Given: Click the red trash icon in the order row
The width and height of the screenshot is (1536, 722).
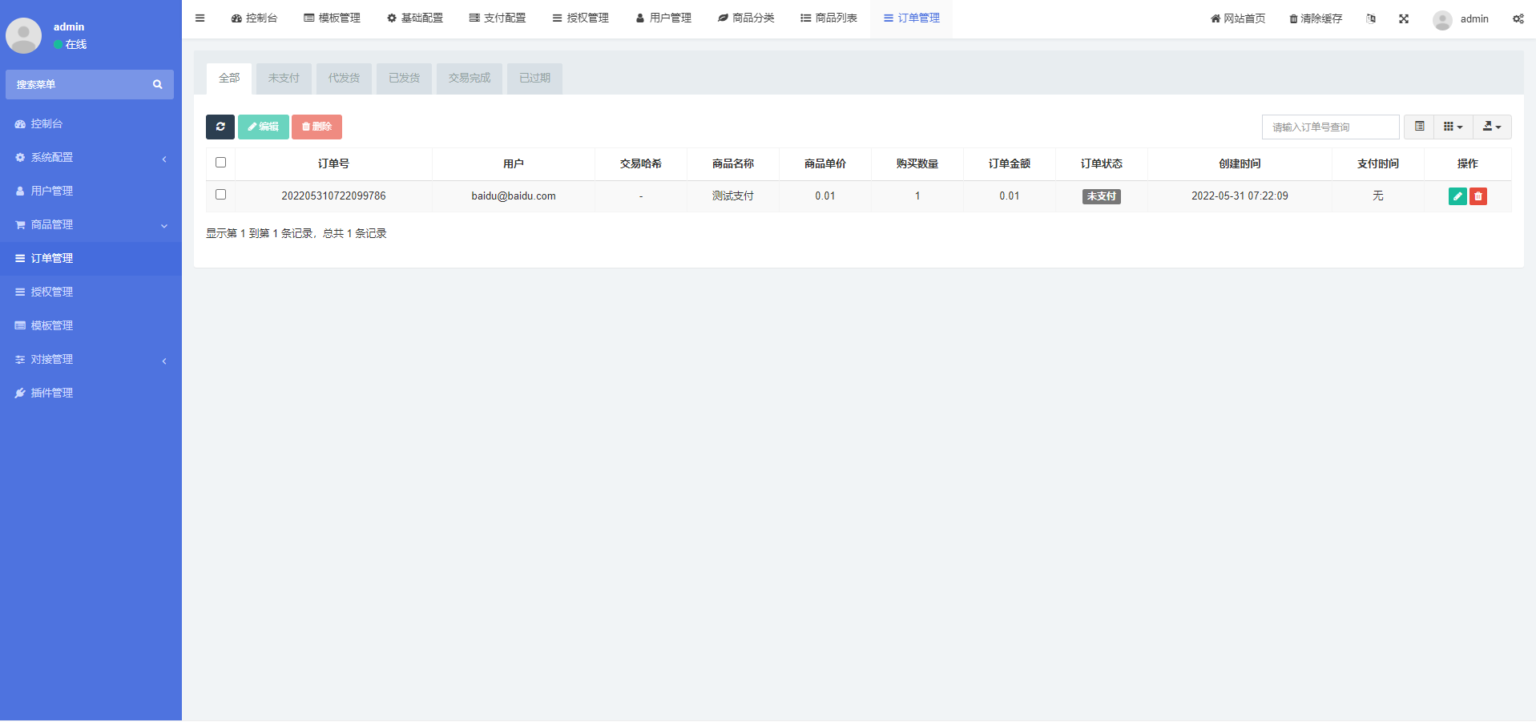Looking at the screenshot, I should pos(1478,197).
